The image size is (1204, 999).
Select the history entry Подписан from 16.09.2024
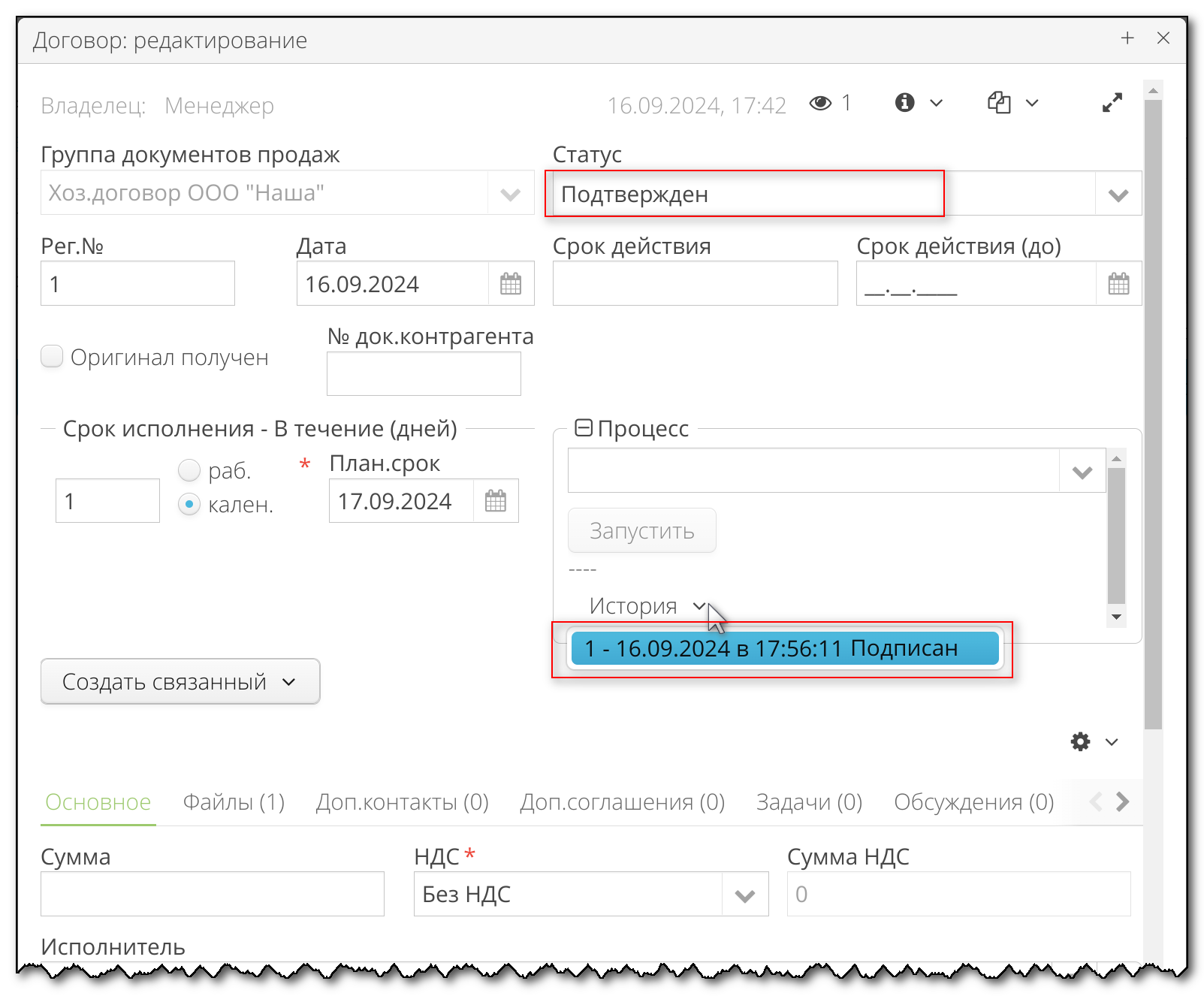point(784,648)
